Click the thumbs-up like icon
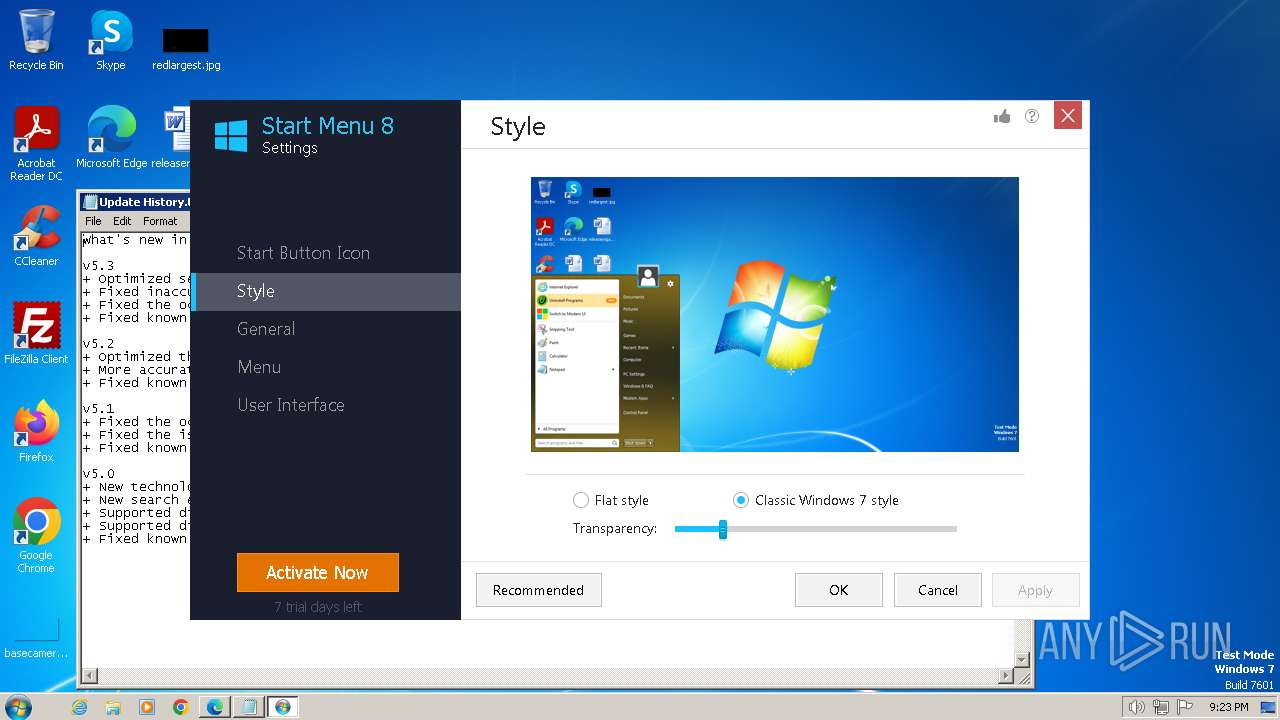1280x720 pixels. (1002, 116)
